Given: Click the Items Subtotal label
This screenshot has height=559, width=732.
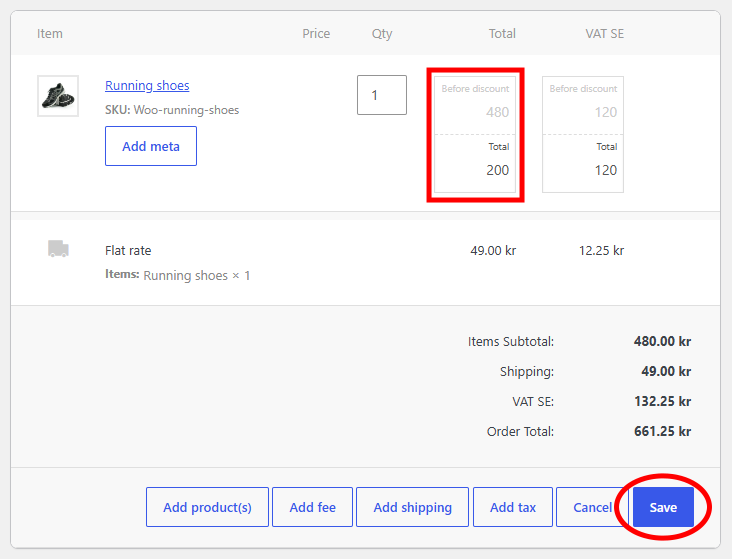Looking at the screenshot, I should [511, 341].
